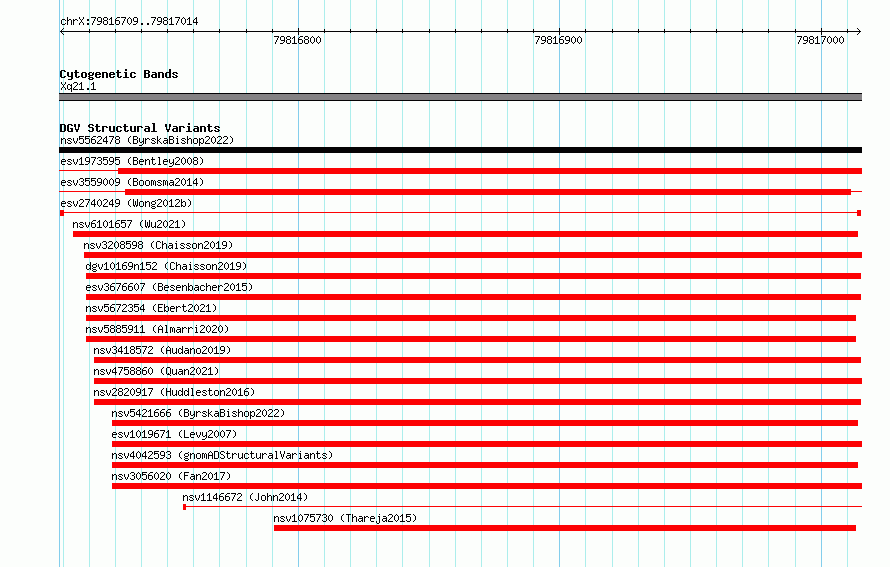This screenshot has height=567, width=890.
Task: Select nsv3056020 (Fan2017) label
Action: click(x=171, y=476)
